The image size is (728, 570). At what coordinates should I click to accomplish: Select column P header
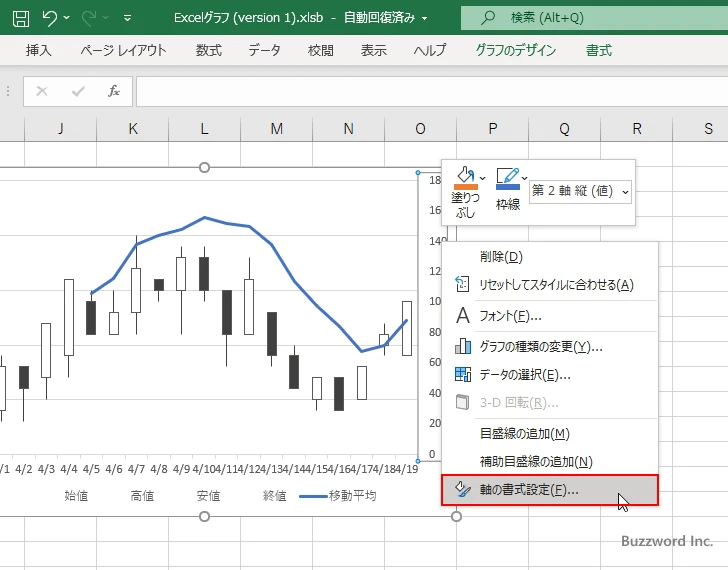(x=493, y=129)
